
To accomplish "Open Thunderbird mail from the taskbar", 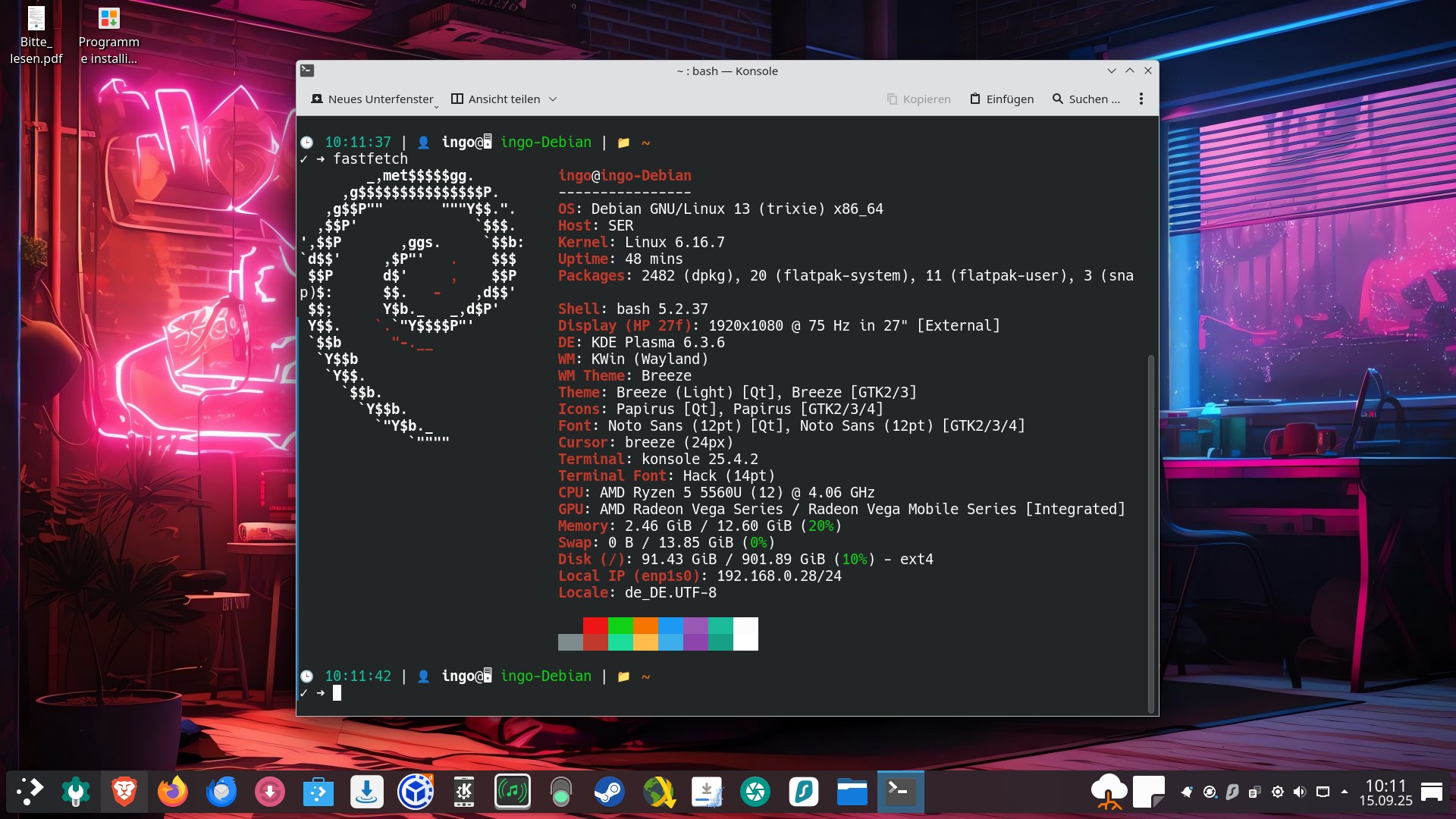I will click(221, 792).
